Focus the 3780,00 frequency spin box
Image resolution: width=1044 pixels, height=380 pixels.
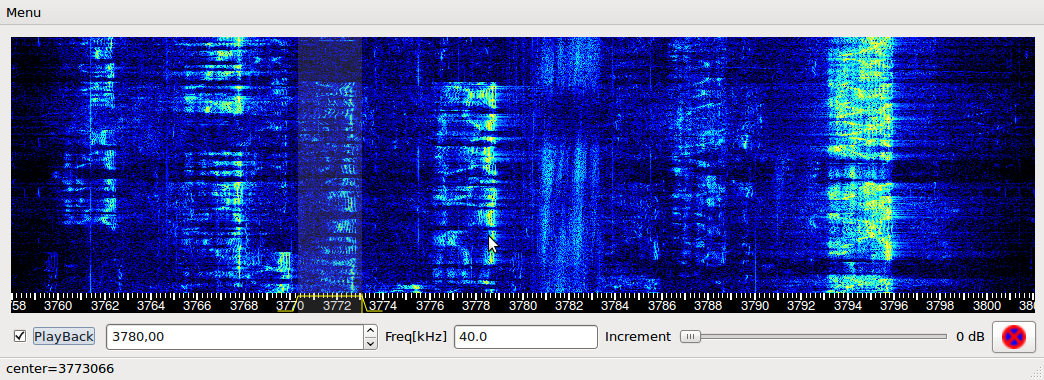[234, 337]
